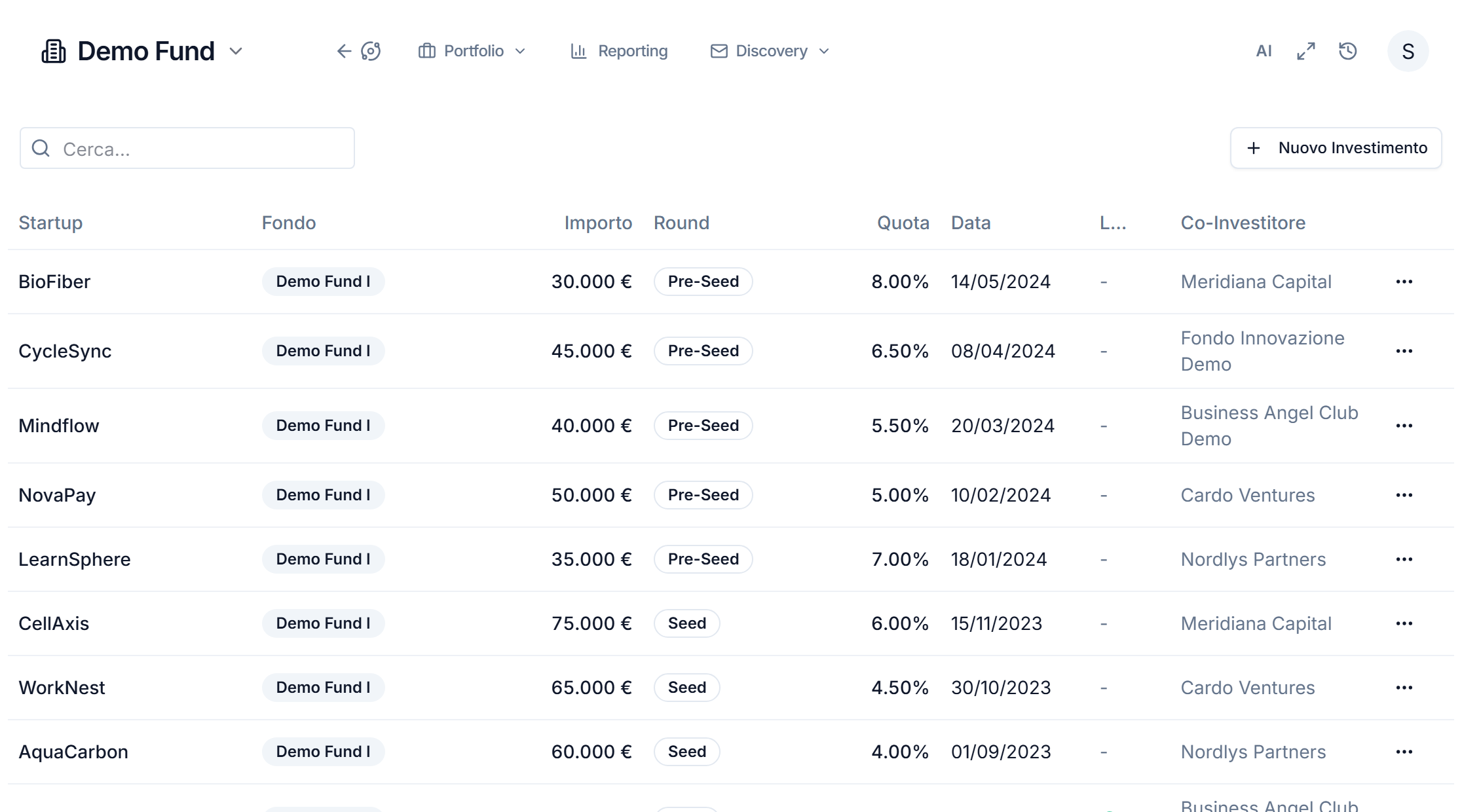Viewport: 1462px width, 812px height.
Task: Open the NovaPay row actions menu
Action: (x=1404, y=495)
